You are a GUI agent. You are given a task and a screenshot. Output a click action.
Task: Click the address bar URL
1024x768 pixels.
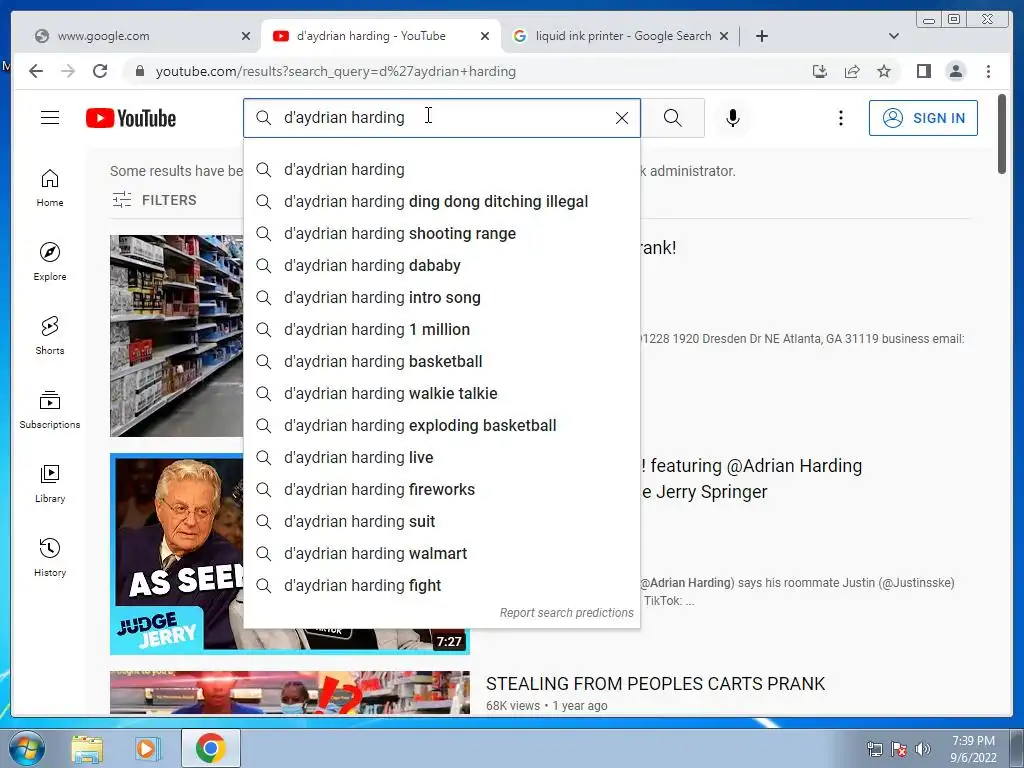[x=336, y=71]
